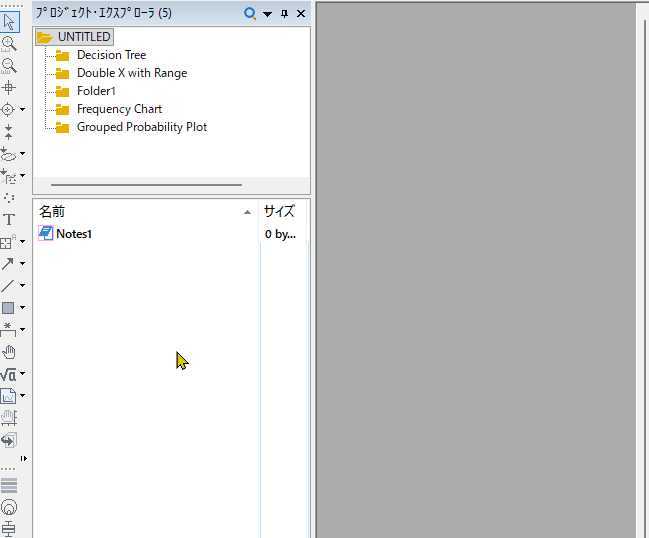Open the Insert Equation square-root tool

pyautogui.click(x=8, y=375)
